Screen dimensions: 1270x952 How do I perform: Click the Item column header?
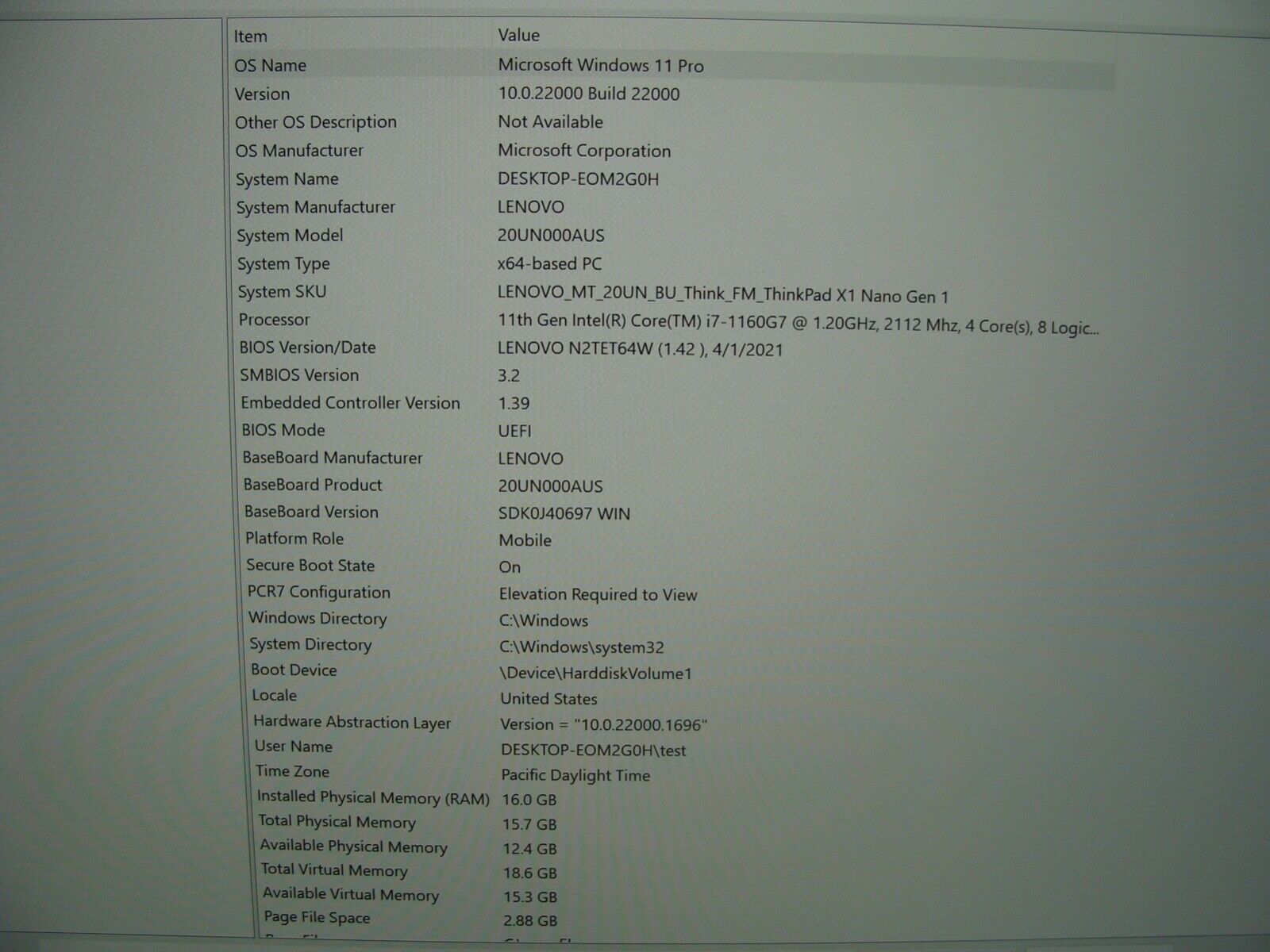pyautogui.click(x=250, y=36)
